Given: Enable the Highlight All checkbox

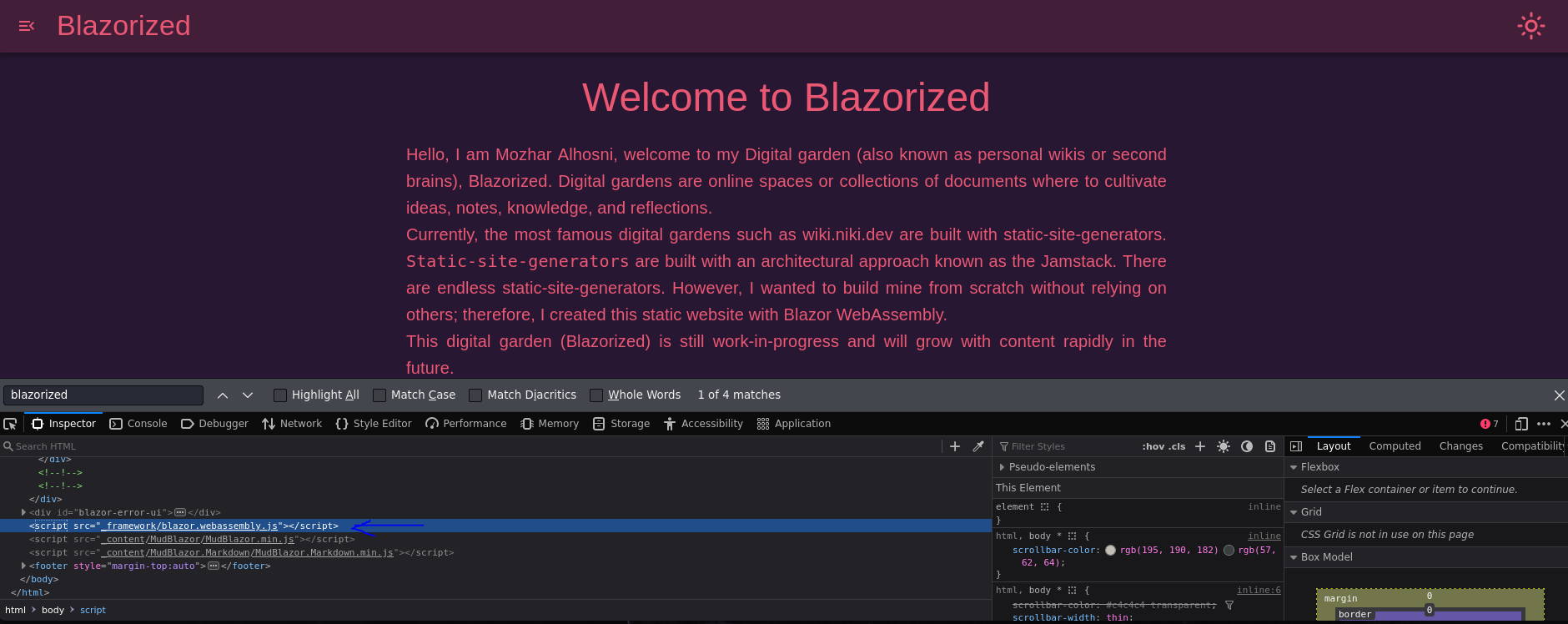Looking at the screenshot, I should coord(280,395).
